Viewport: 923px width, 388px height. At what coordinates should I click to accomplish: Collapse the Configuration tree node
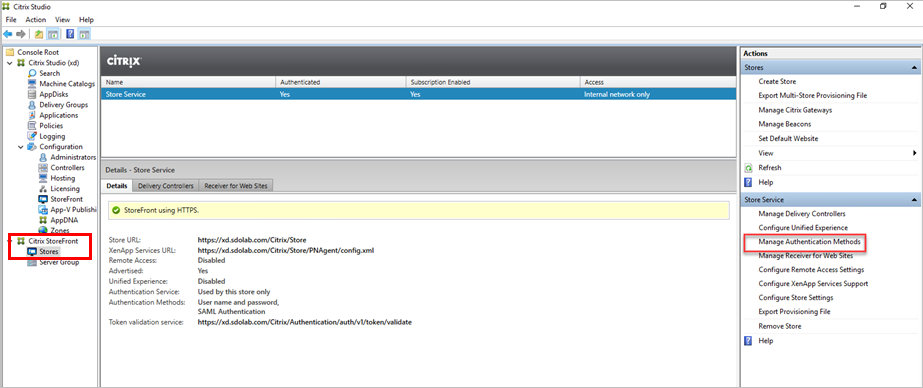point(21,147)
